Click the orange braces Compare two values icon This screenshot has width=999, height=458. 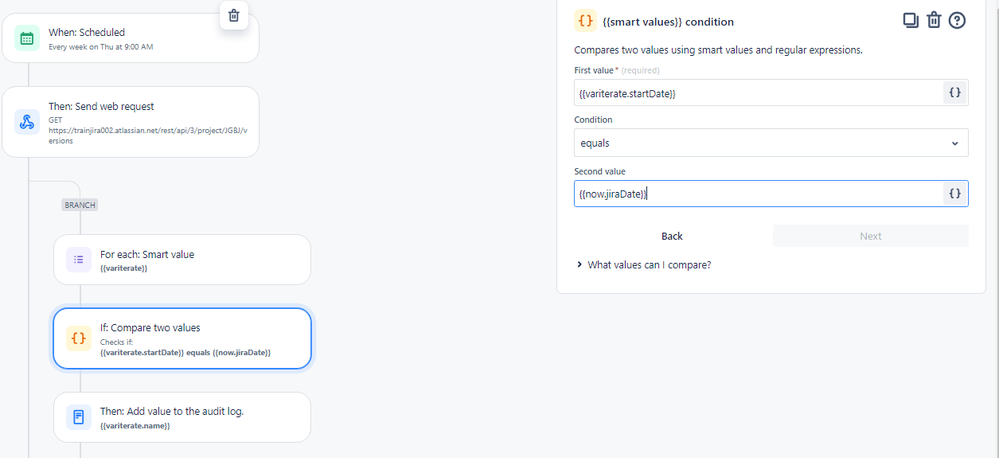78,339
